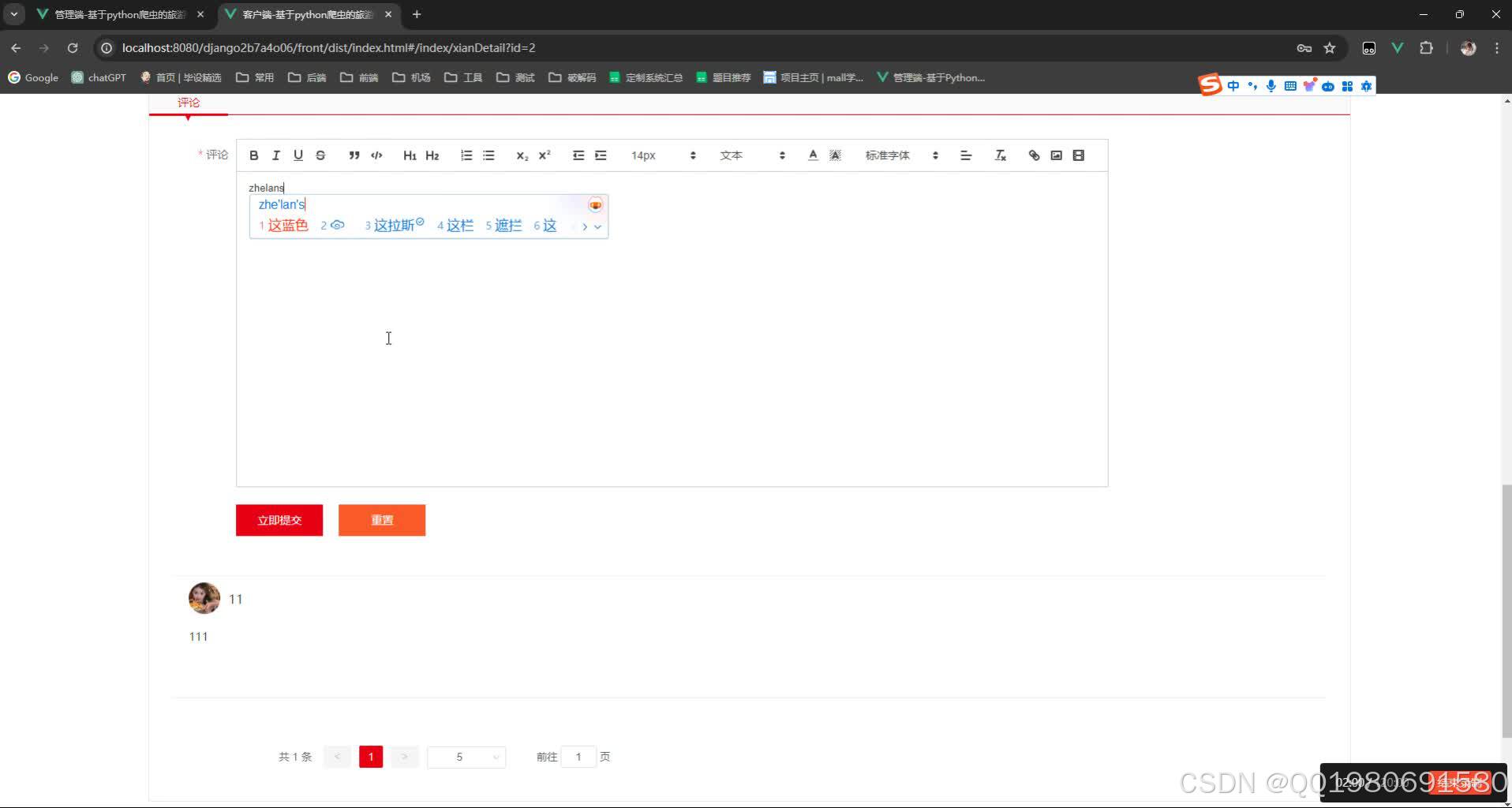Apply Heading 1 style
Screen dimensions: 1512x808
point(410,155)
